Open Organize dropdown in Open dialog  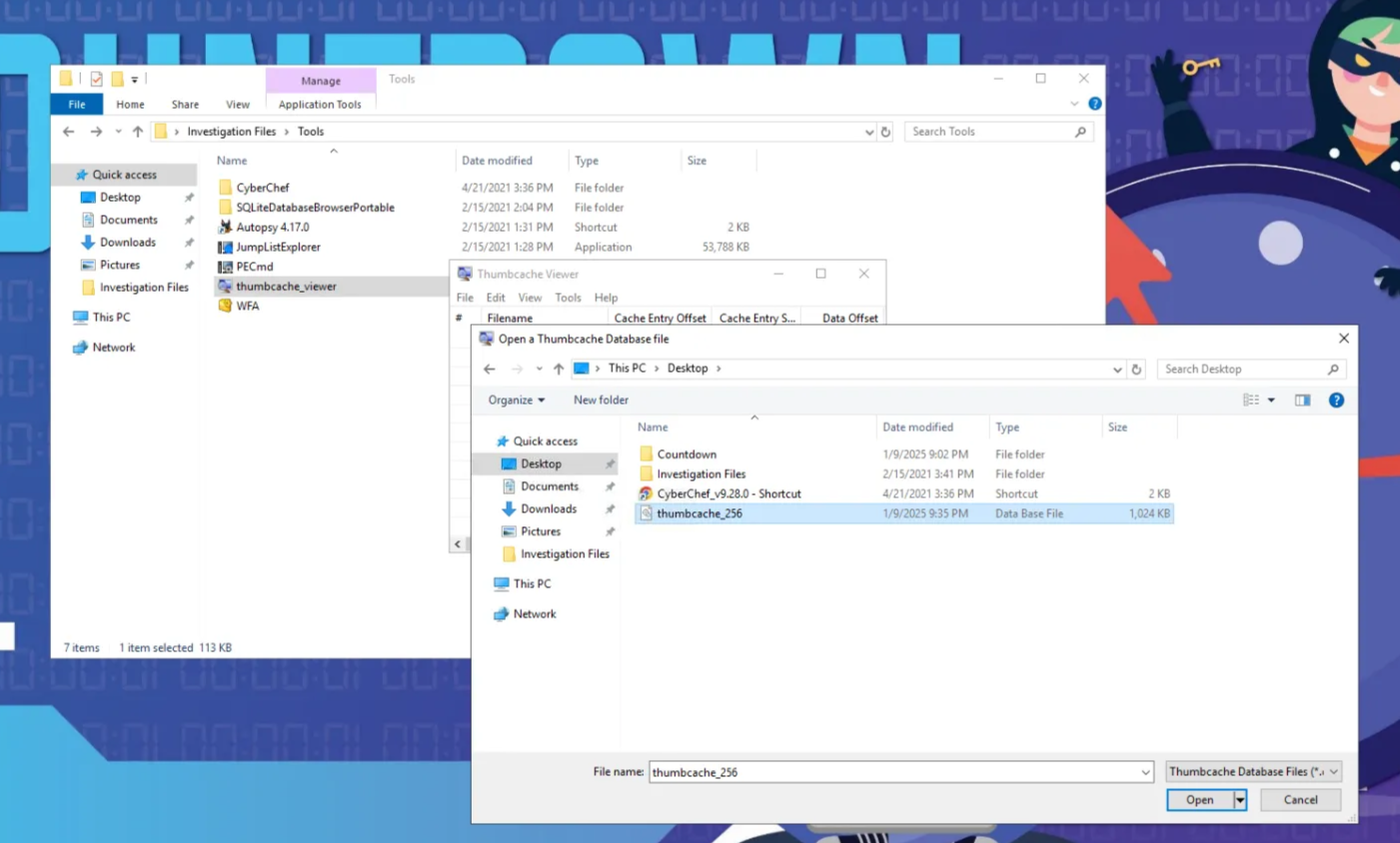coord(516,401)
